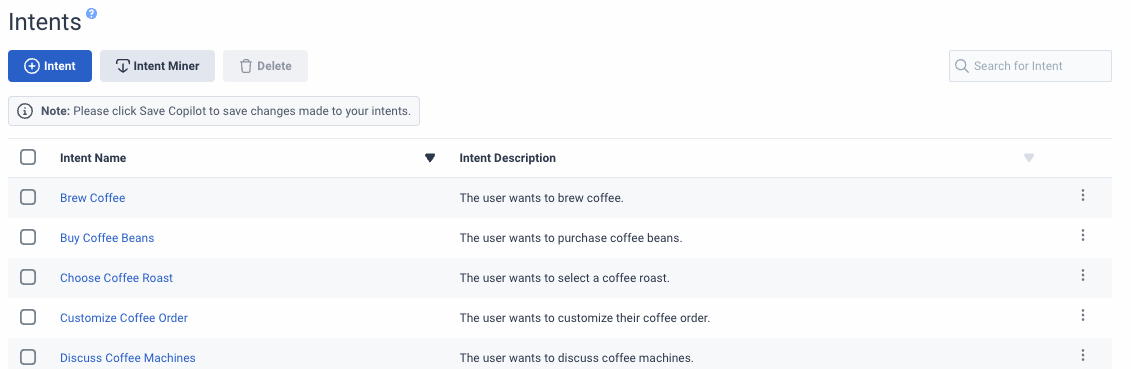The image size is (1131, 369).
Task: Focus the Search for Intent field
Action: click(x=1030, y=66)
